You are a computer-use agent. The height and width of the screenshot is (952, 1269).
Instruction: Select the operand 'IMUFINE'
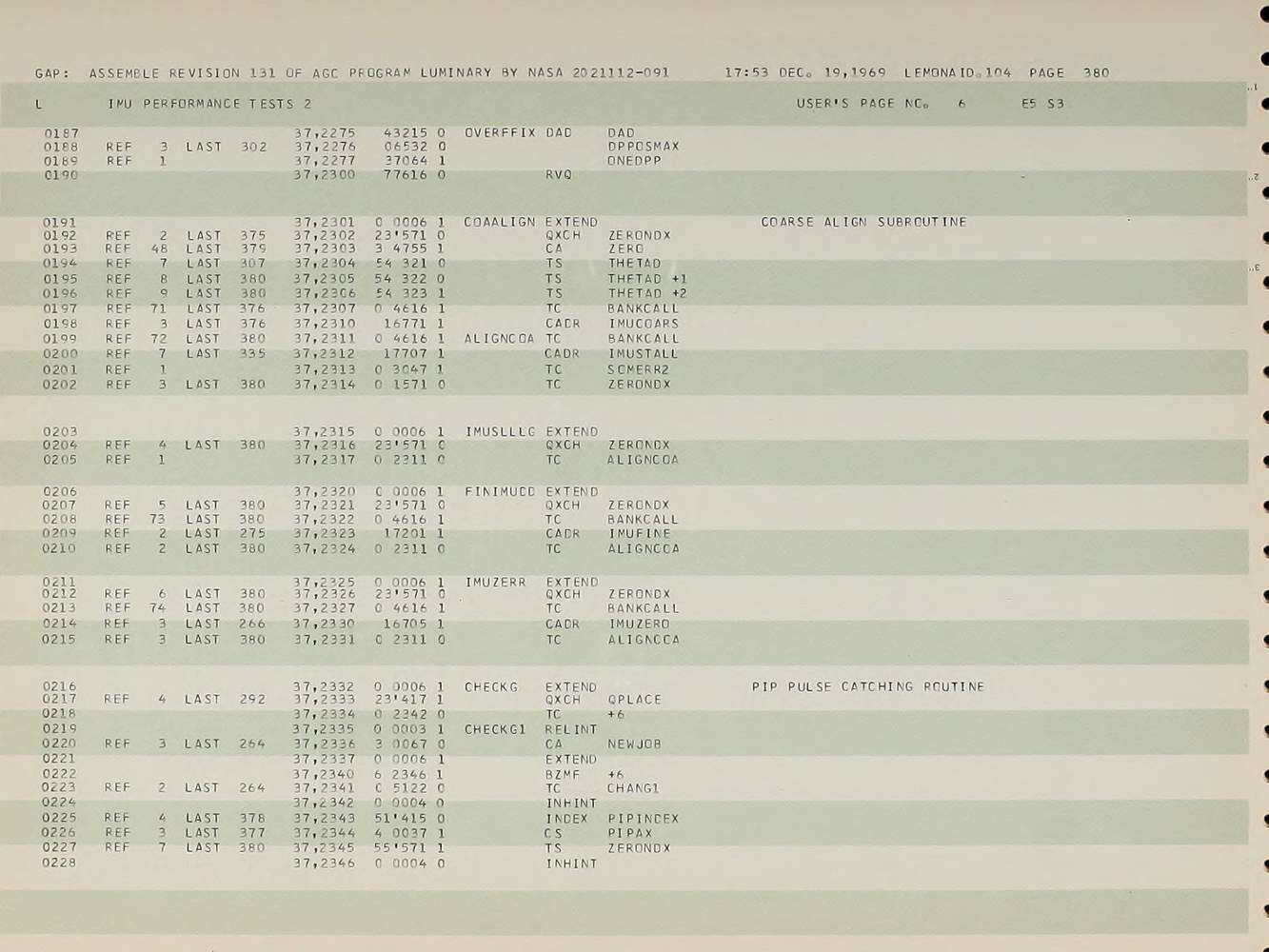click(x=639, y=534)
